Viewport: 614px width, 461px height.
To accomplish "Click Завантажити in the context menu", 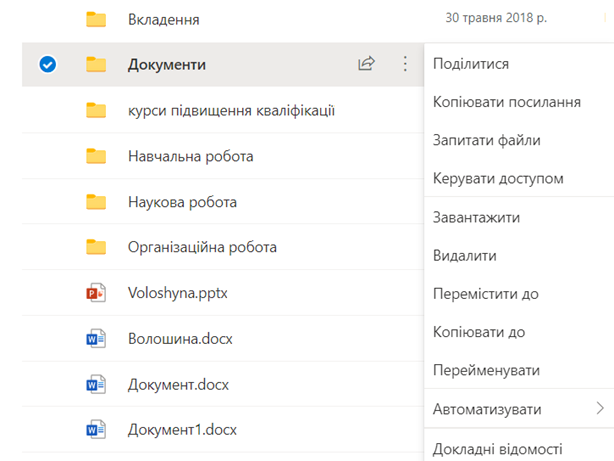I will (476, 217).
